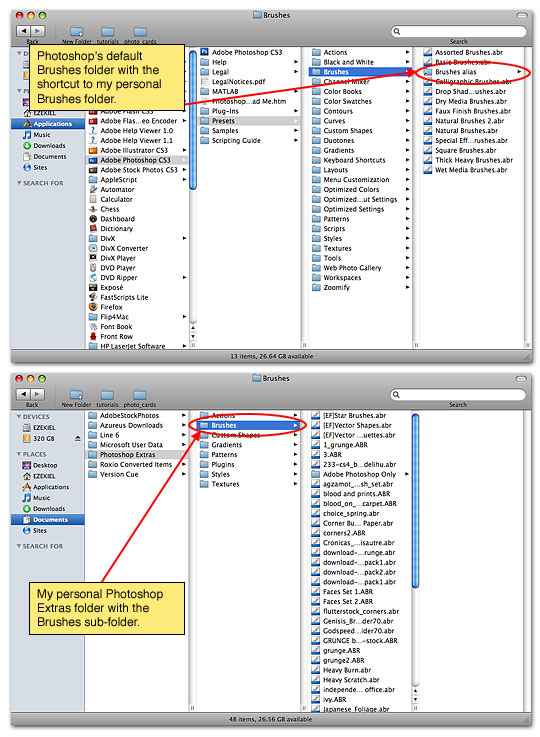Select the FastScripts Lite icon
Screen dimensions: 540x737
coord(93,297)
